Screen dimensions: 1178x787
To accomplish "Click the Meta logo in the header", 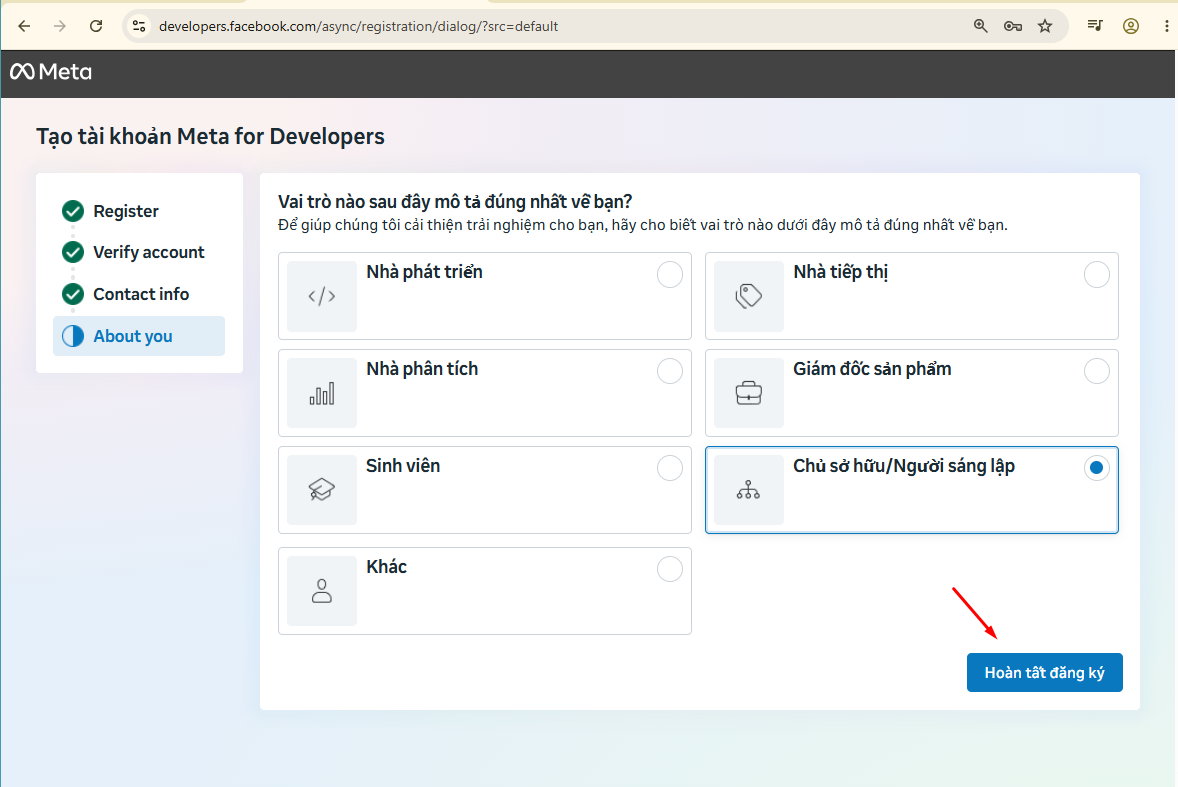I will click(x=51, y=71).
